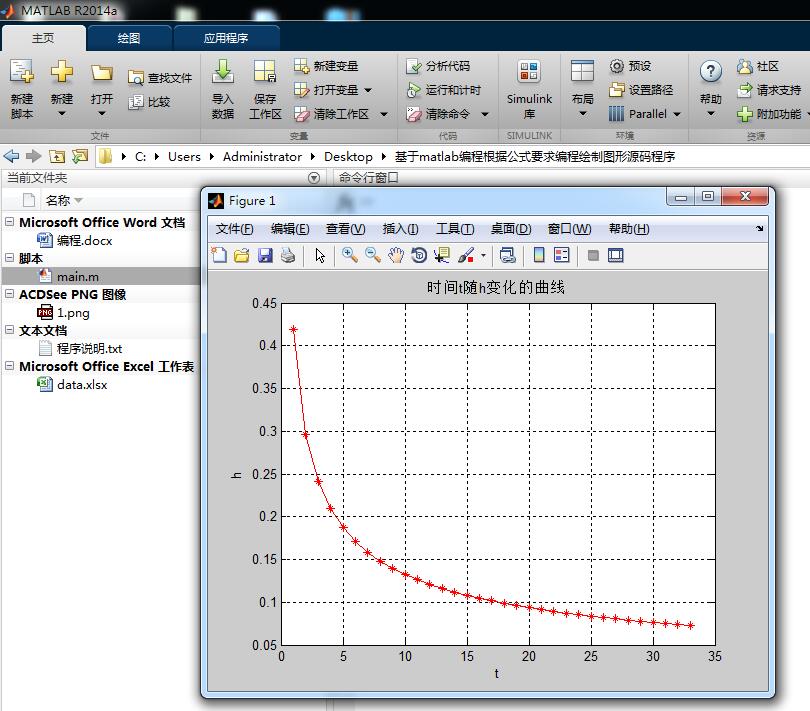Open the Layout (布局) dropdown arrow
Image resolution: width=810 pixels, height=711 pixels.
582,113
